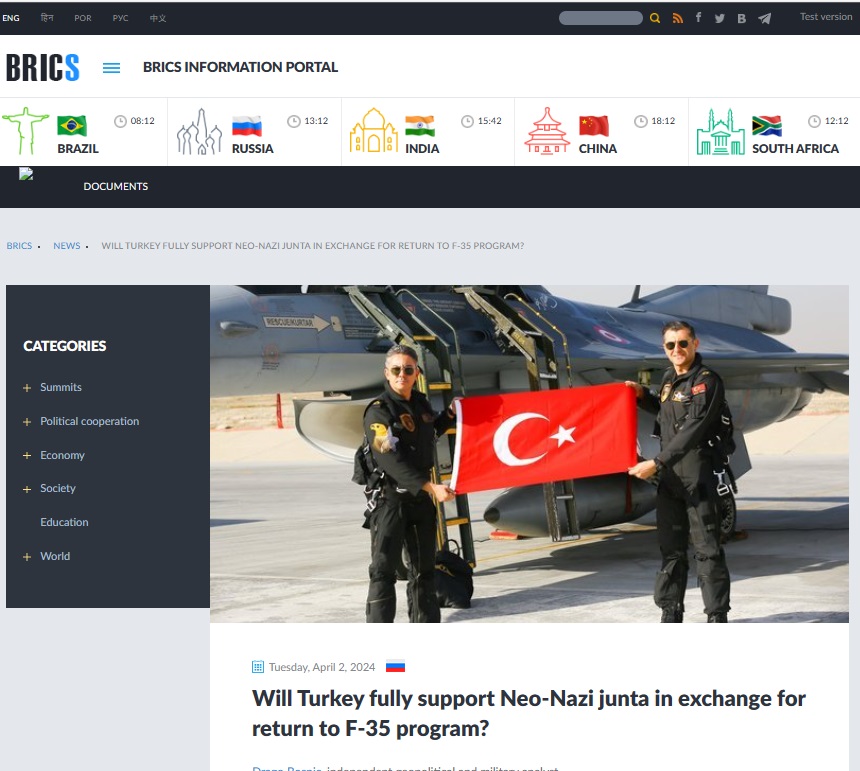Open the Facebook icon in top bar
The image size is (860, 771).
[x=698, y=18]
